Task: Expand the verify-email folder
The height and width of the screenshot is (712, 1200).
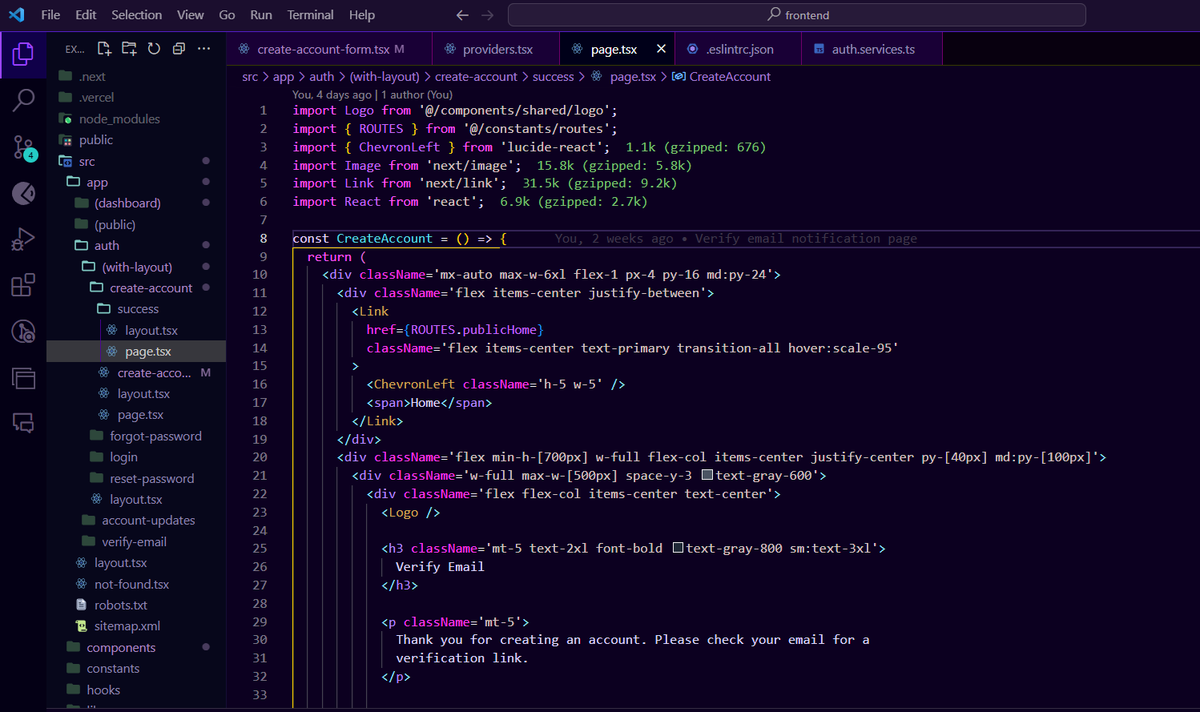Action: pyautogui.click(x=136, y=541)
